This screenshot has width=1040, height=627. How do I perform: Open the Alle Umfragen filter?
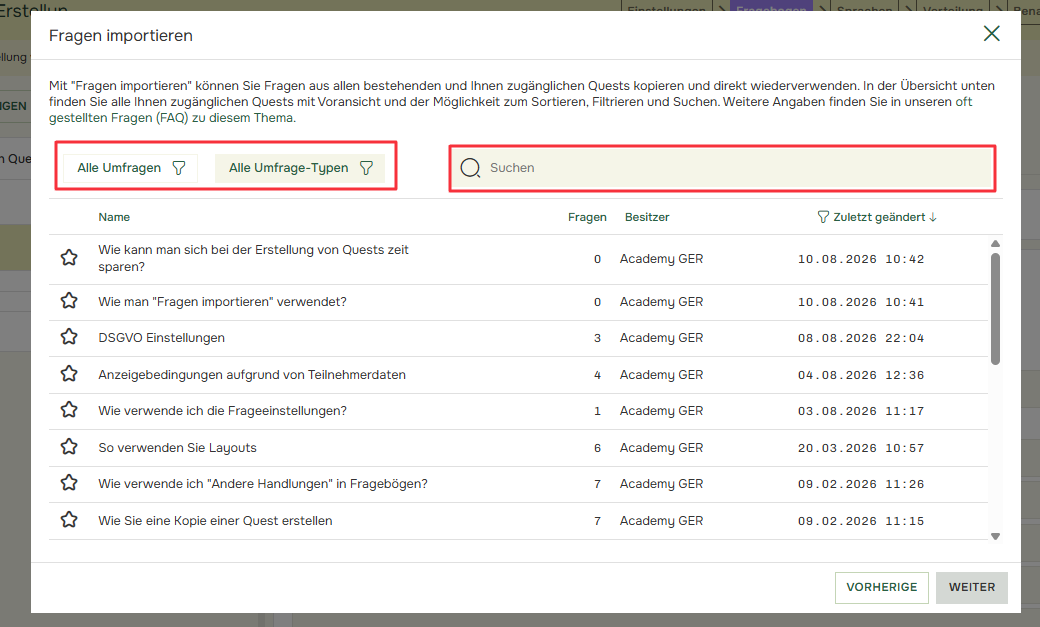(x=130, y=168)
